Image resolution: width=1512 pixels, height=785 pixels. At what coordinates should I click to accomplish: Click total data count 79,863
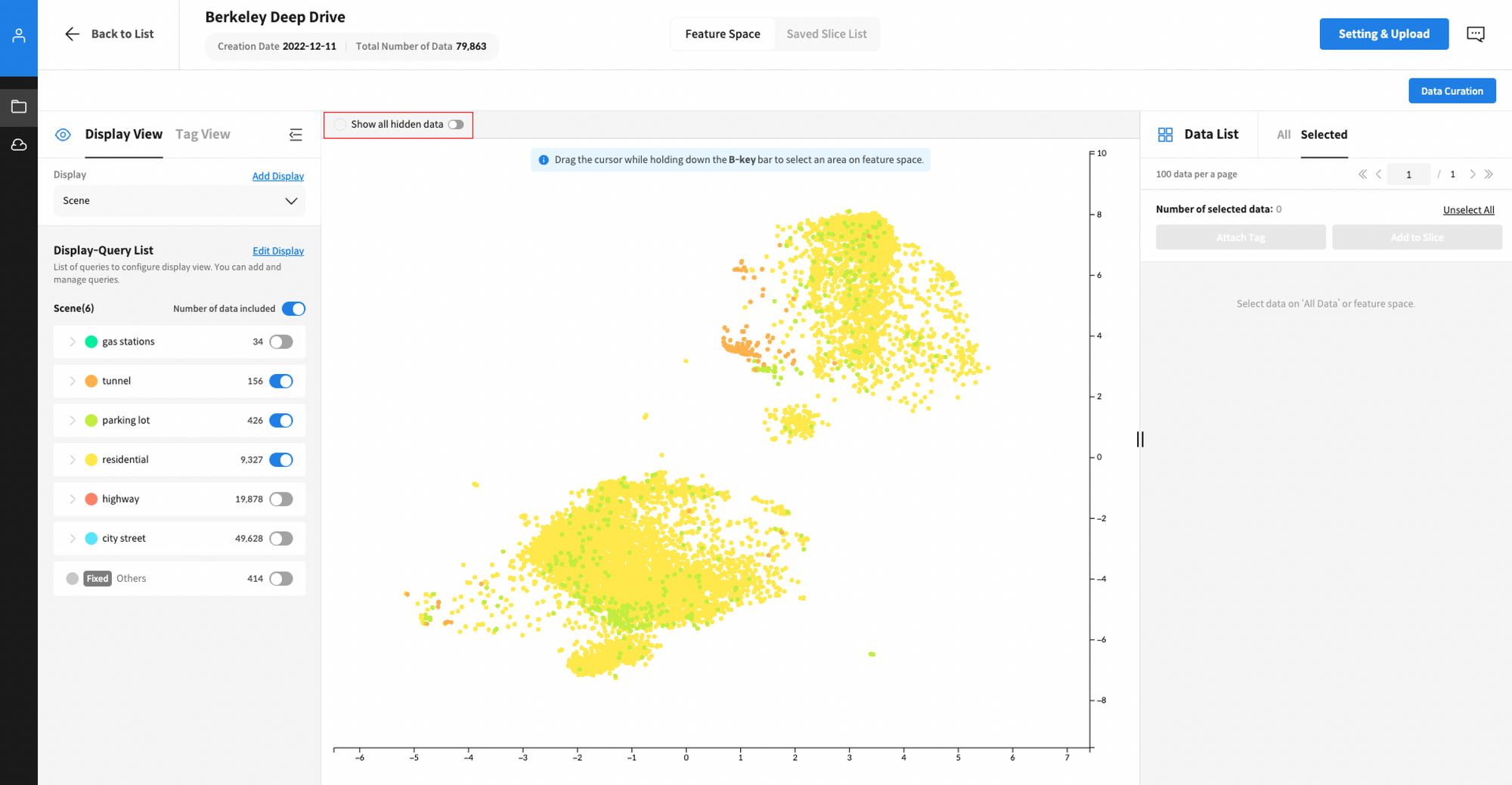click(471, 46)
